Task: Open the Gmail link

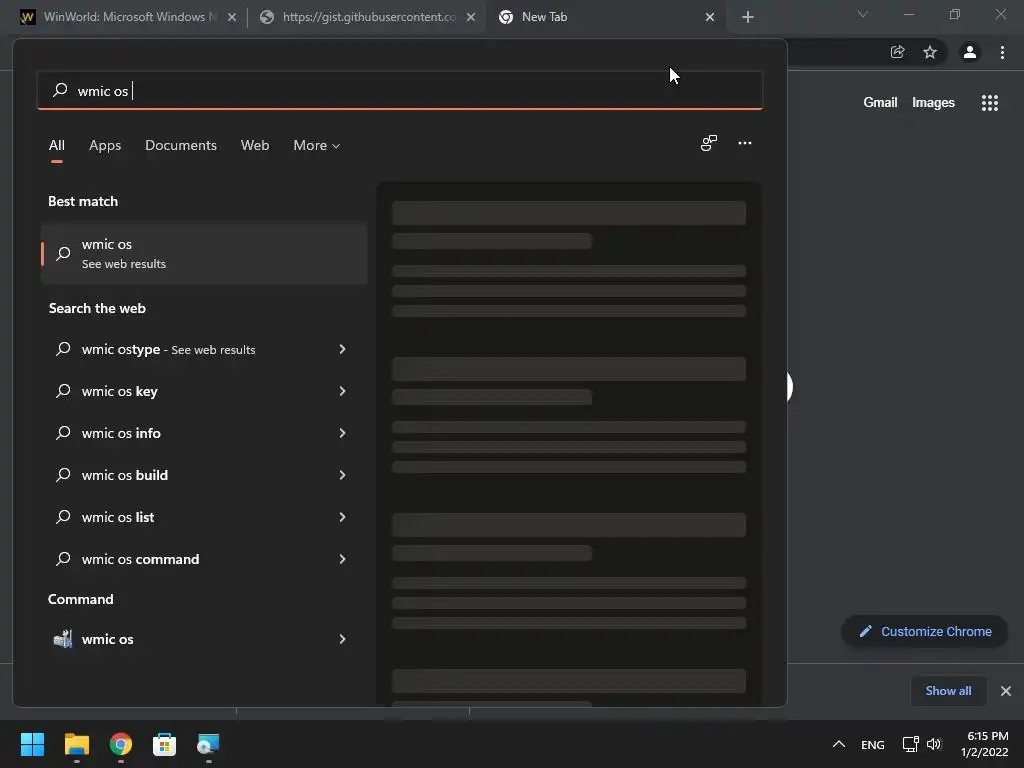Action: tap(880, 103)
